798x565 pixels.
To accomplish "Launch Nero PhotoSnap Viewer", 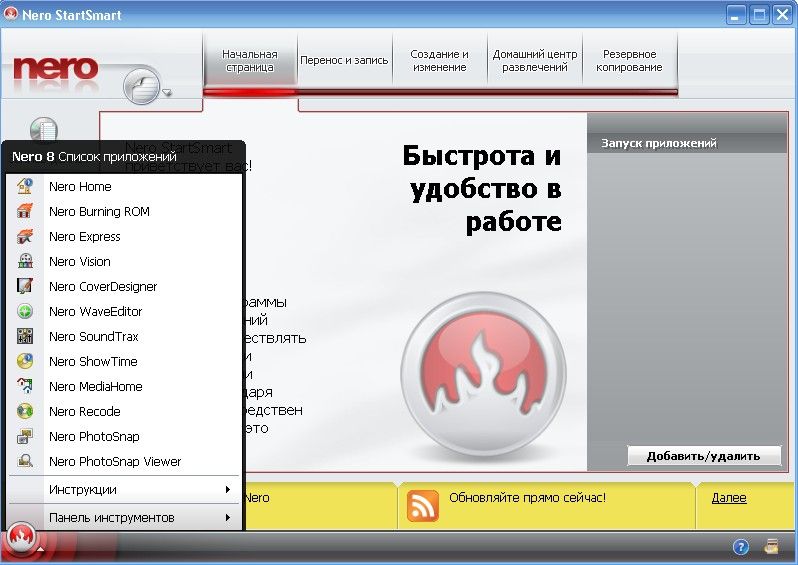I will pyautogui.click(x=125, y=461).
